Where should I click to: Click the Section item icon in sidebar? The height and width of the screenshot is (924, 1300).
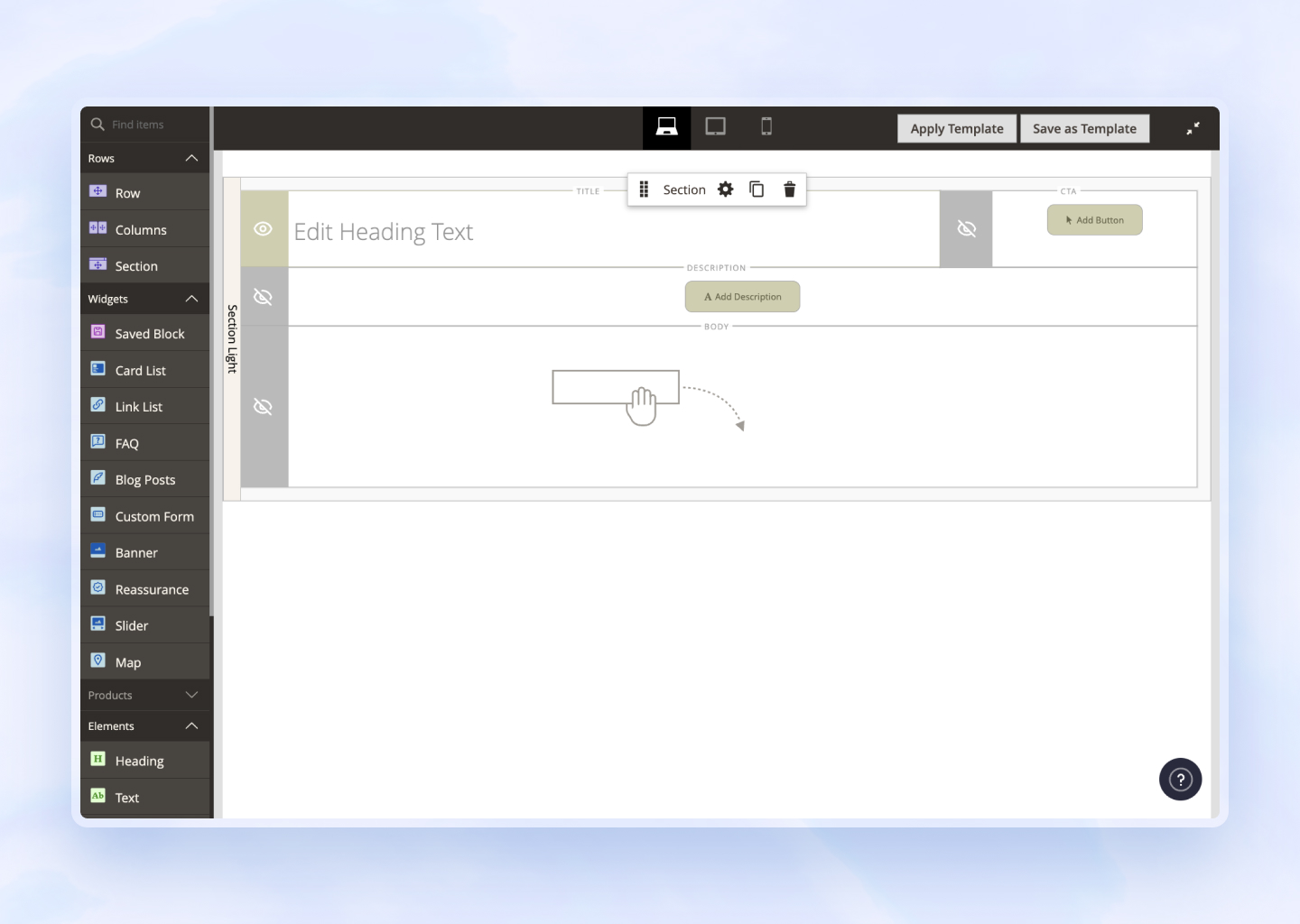click(98, 264)
